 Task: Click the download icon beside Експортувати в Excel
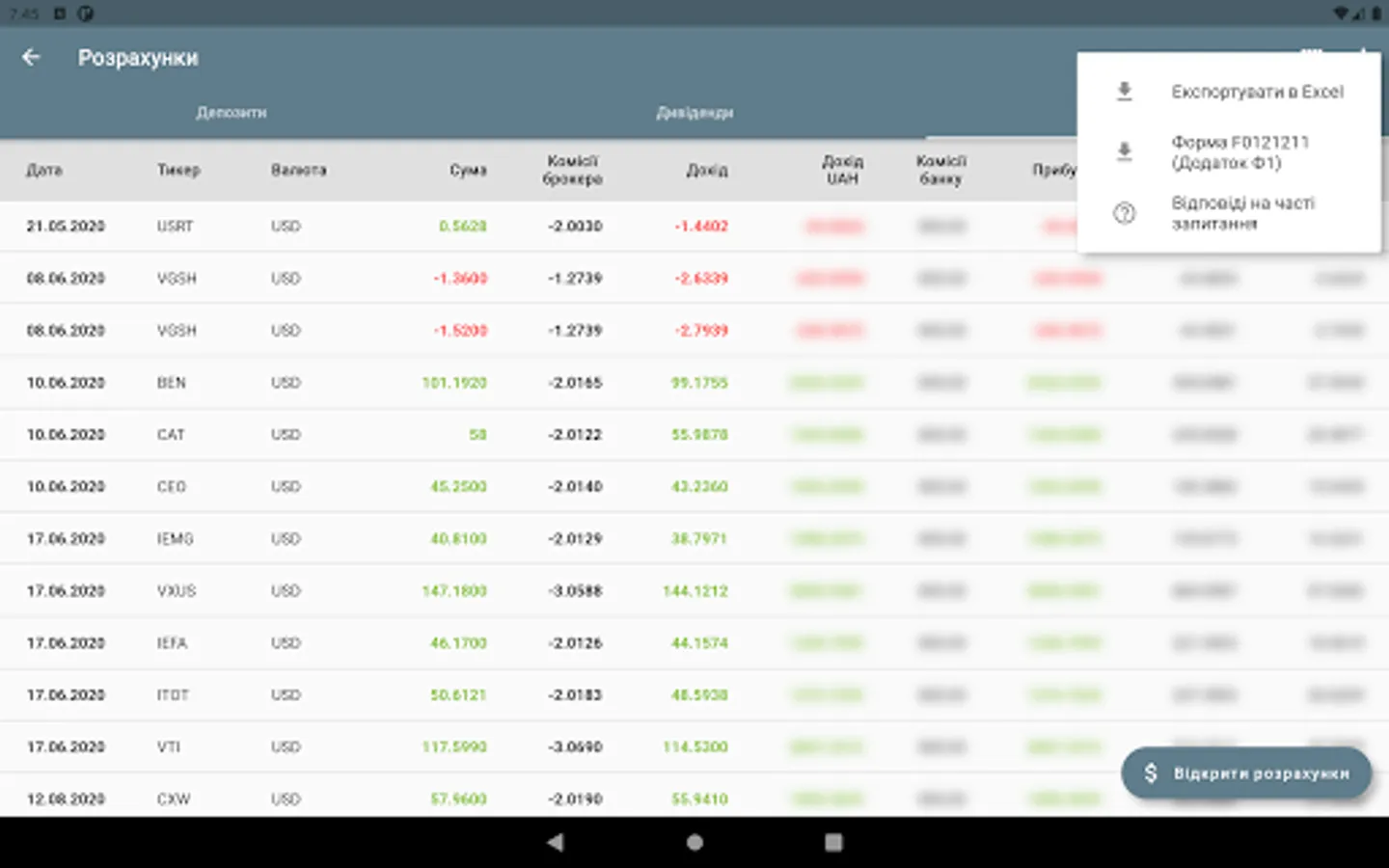click(x=1124, y=92)
